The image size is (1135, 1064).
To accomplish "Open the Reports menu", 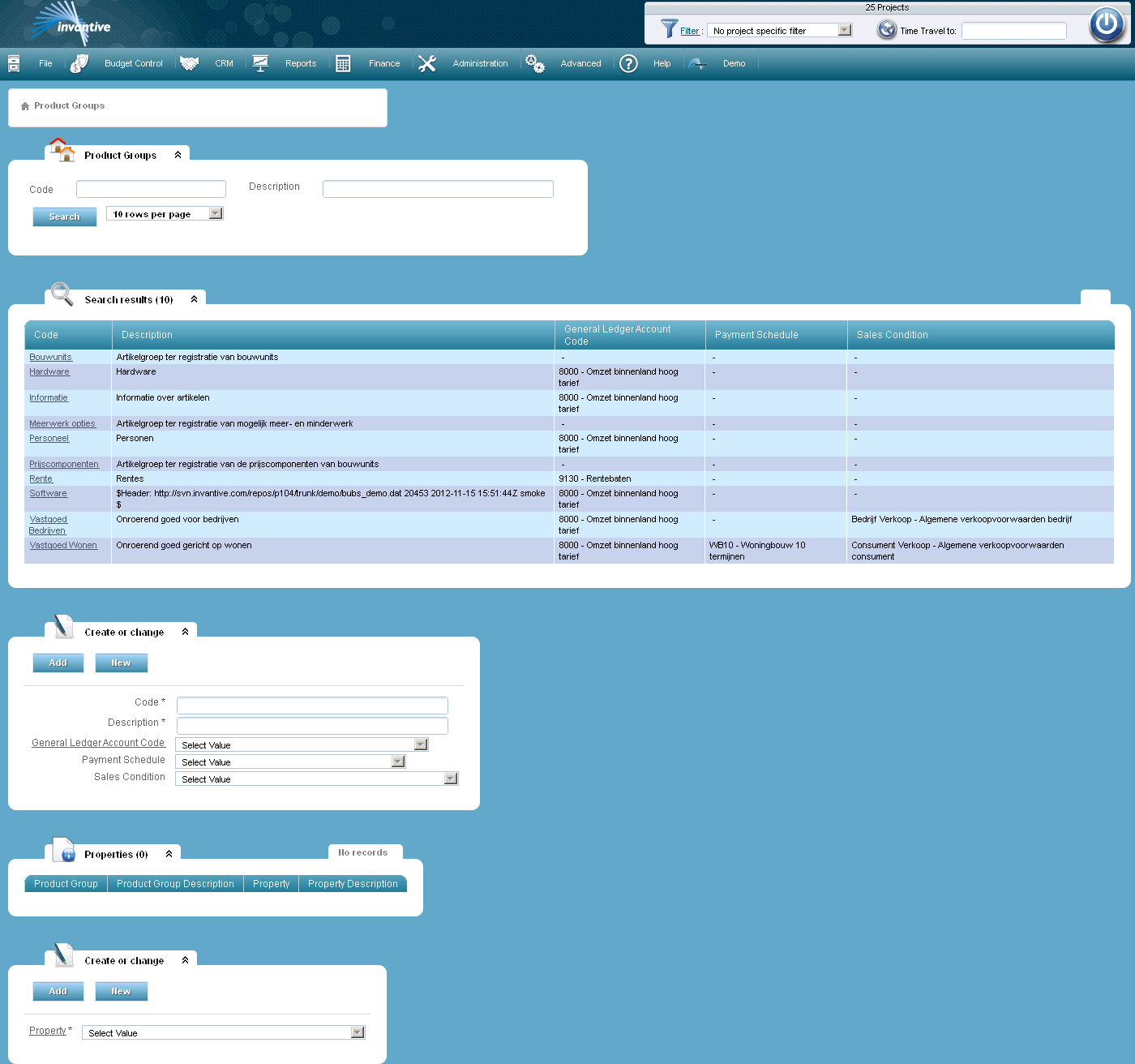I will tap(301, 63).
